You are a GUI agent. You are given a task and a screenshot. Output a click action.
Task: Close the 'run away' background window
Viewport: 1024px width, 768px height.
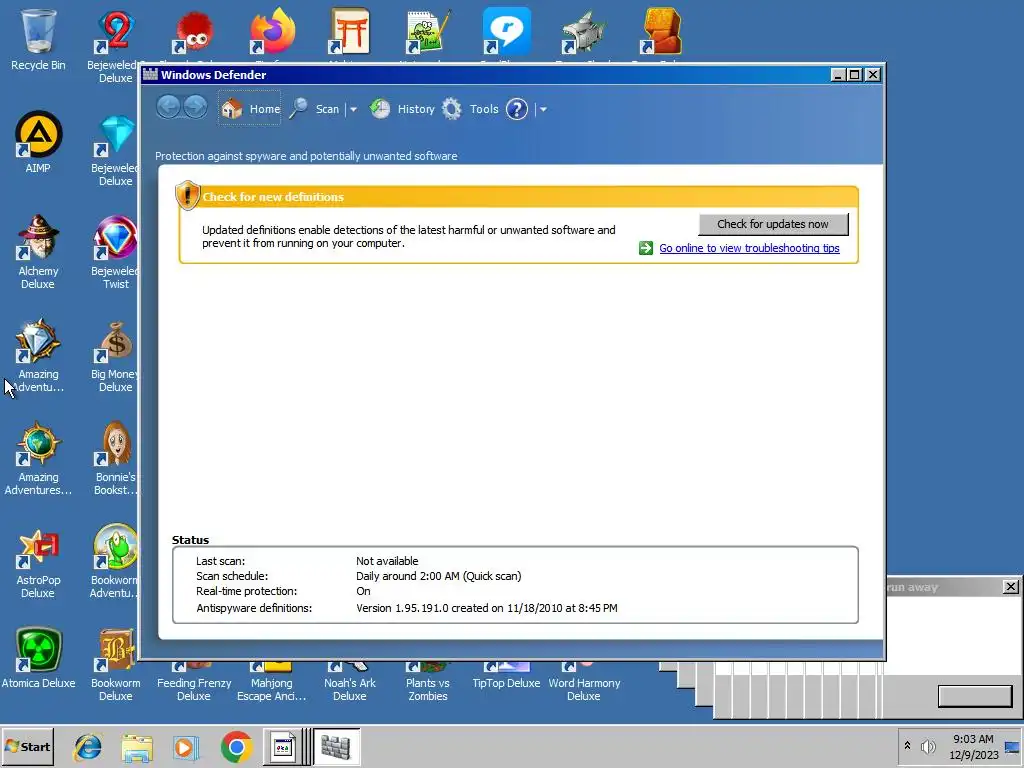tap(1010, 586)
